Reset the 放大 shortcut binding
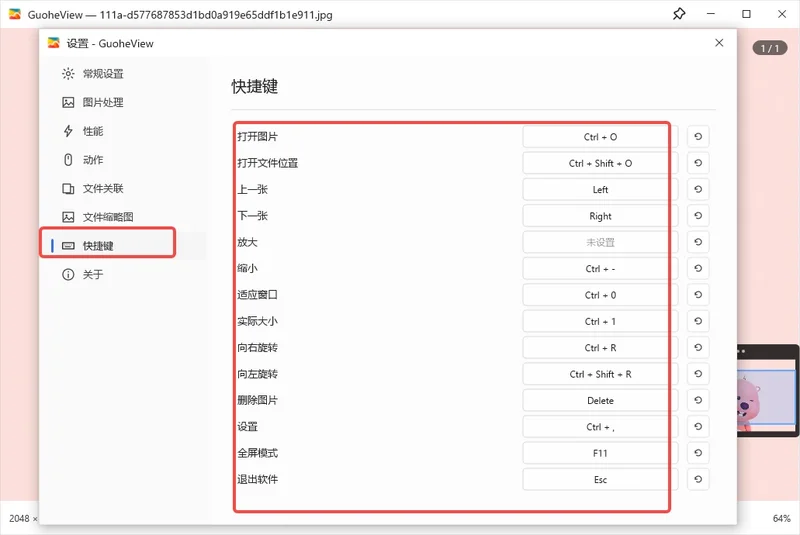 tap(698, 242)
